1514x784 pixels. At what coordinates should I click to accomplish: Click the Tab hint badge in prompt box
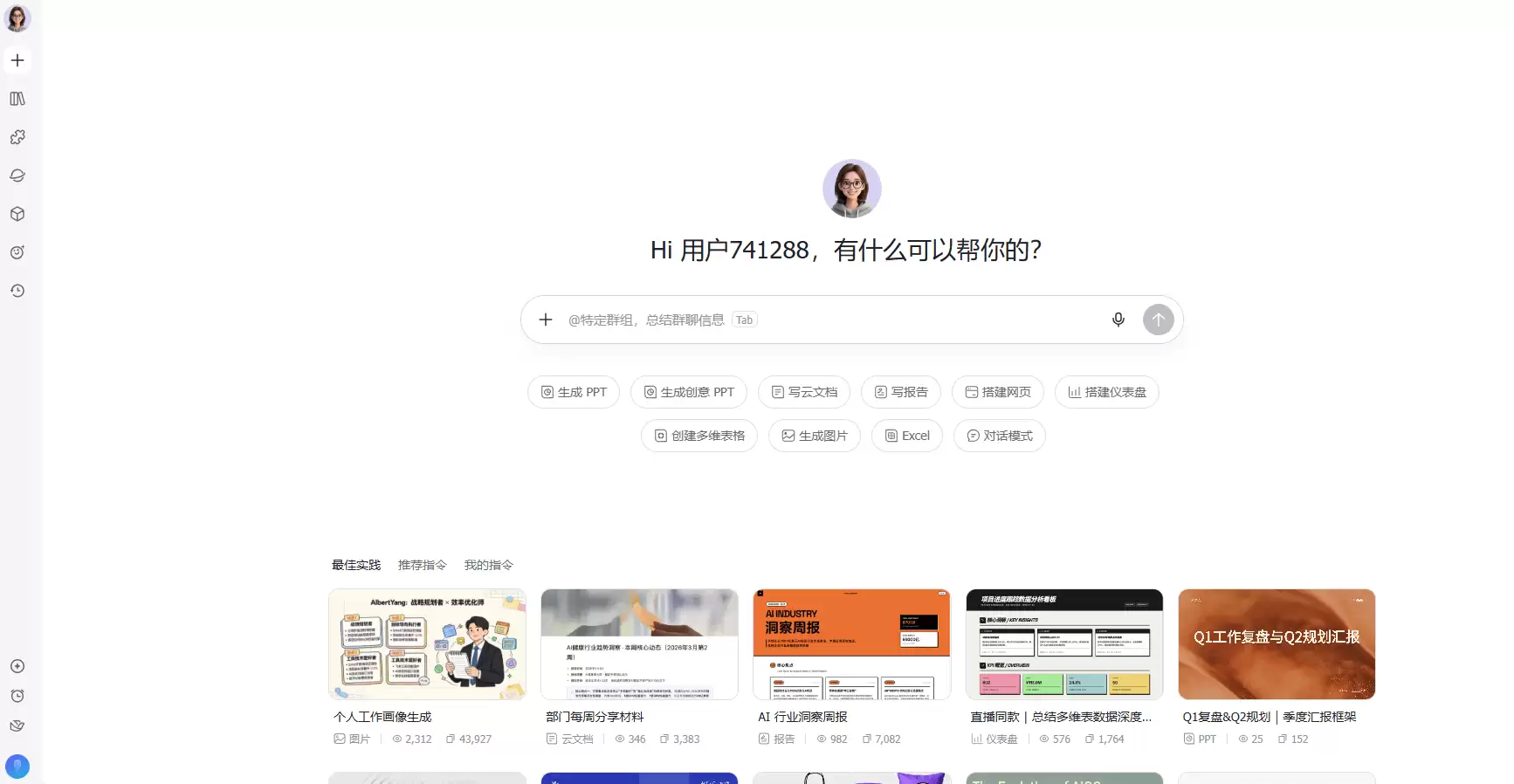coord(745,320)
